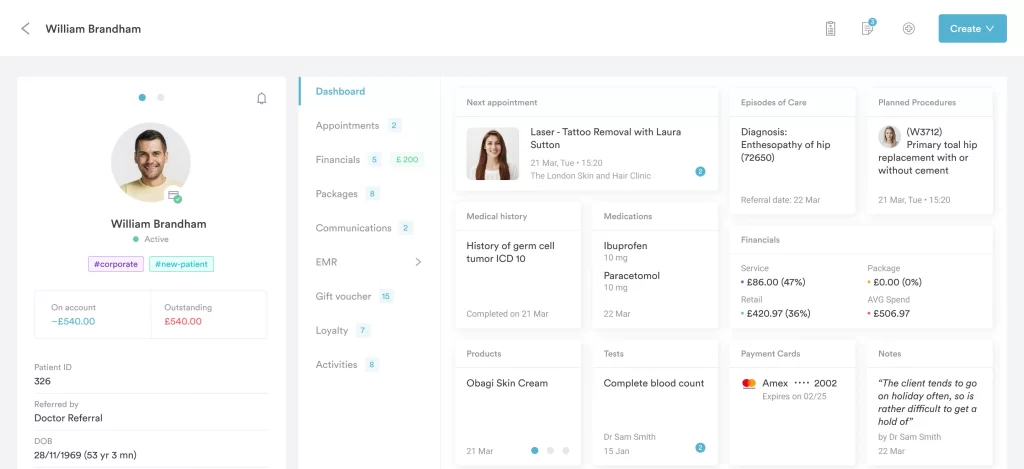Select second pagination dot in Products card

point(550,451)
